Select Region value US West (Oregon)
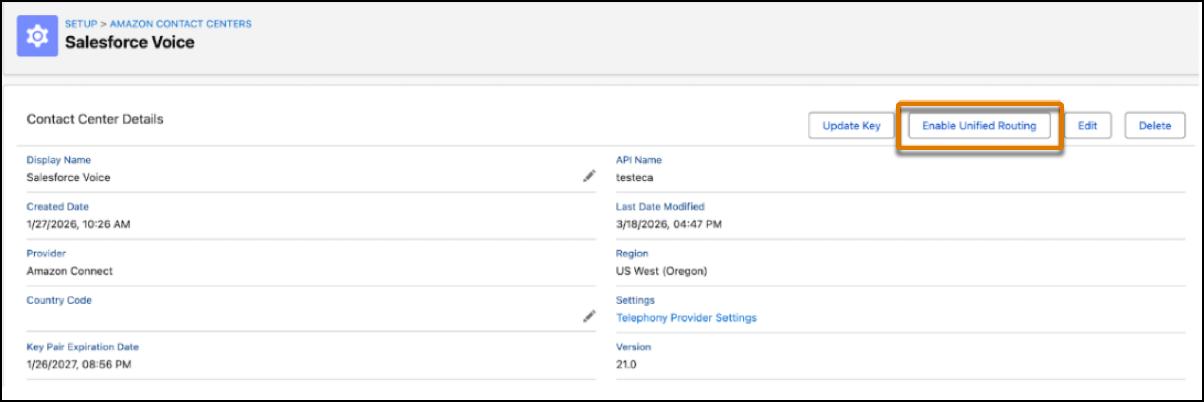Screen dimensions: 1204x402 [661, 271]
